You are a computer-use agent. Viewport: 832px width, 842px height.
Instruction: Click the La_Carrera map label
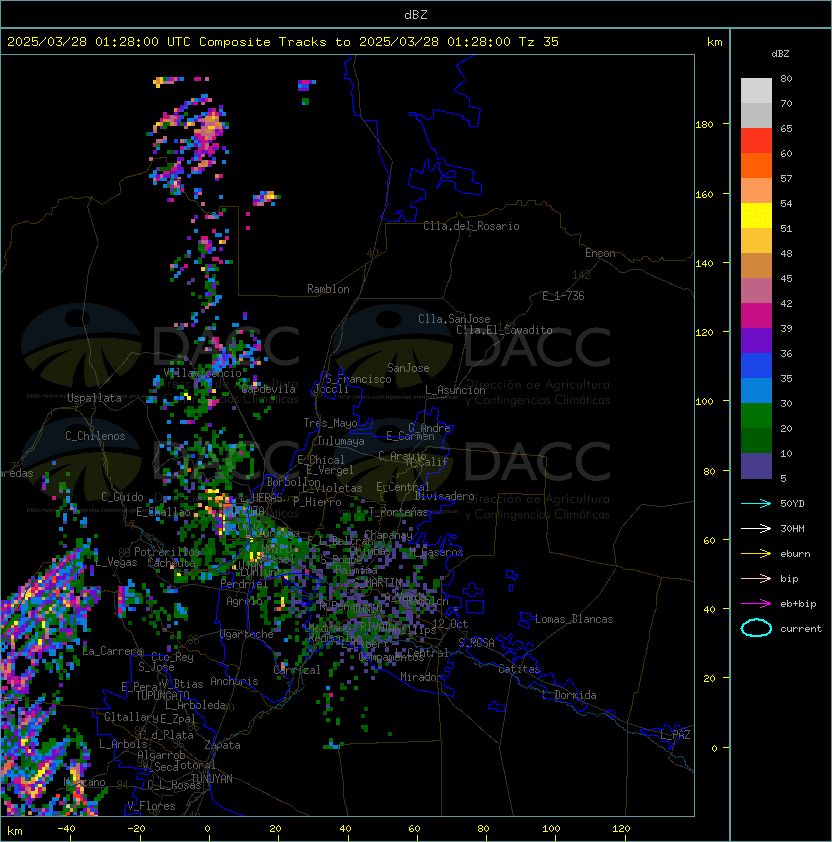tap(113, 651)
